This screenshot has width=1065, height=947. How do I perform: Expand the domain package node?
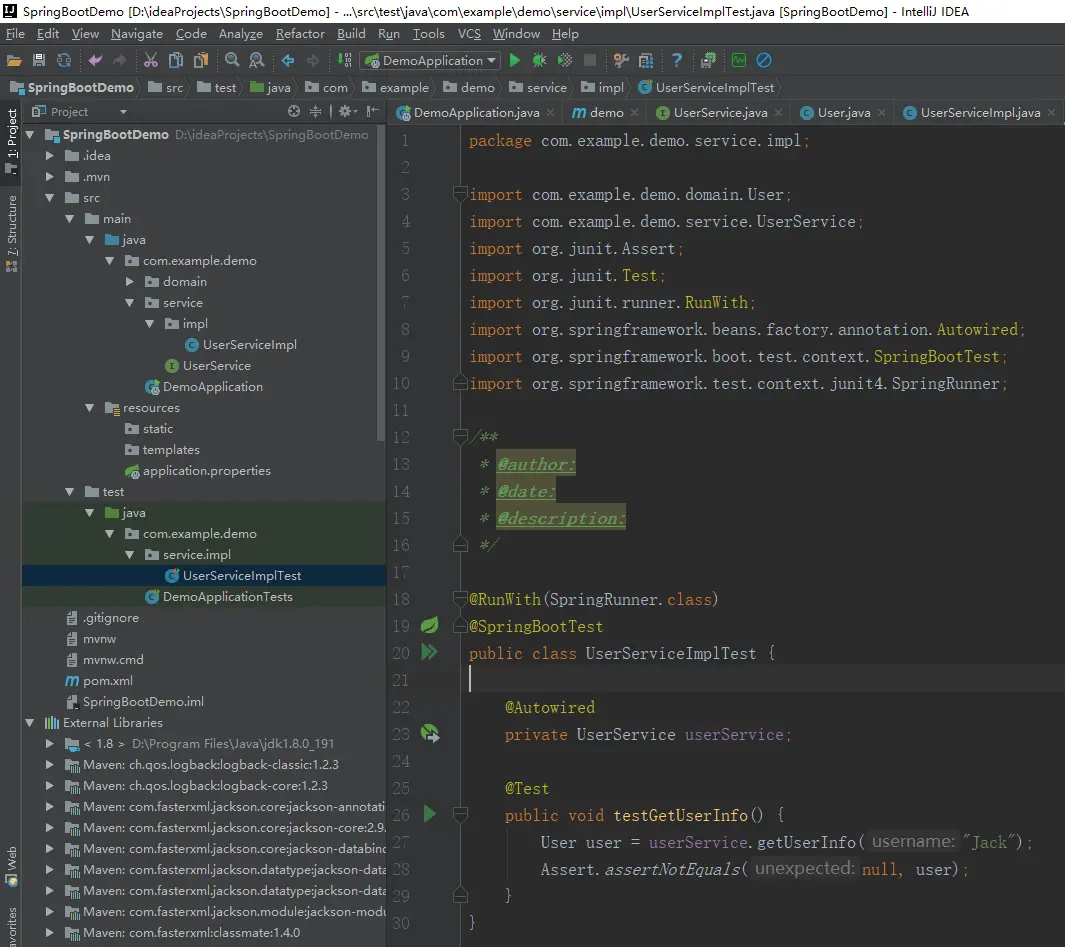(x=130, y=282)
